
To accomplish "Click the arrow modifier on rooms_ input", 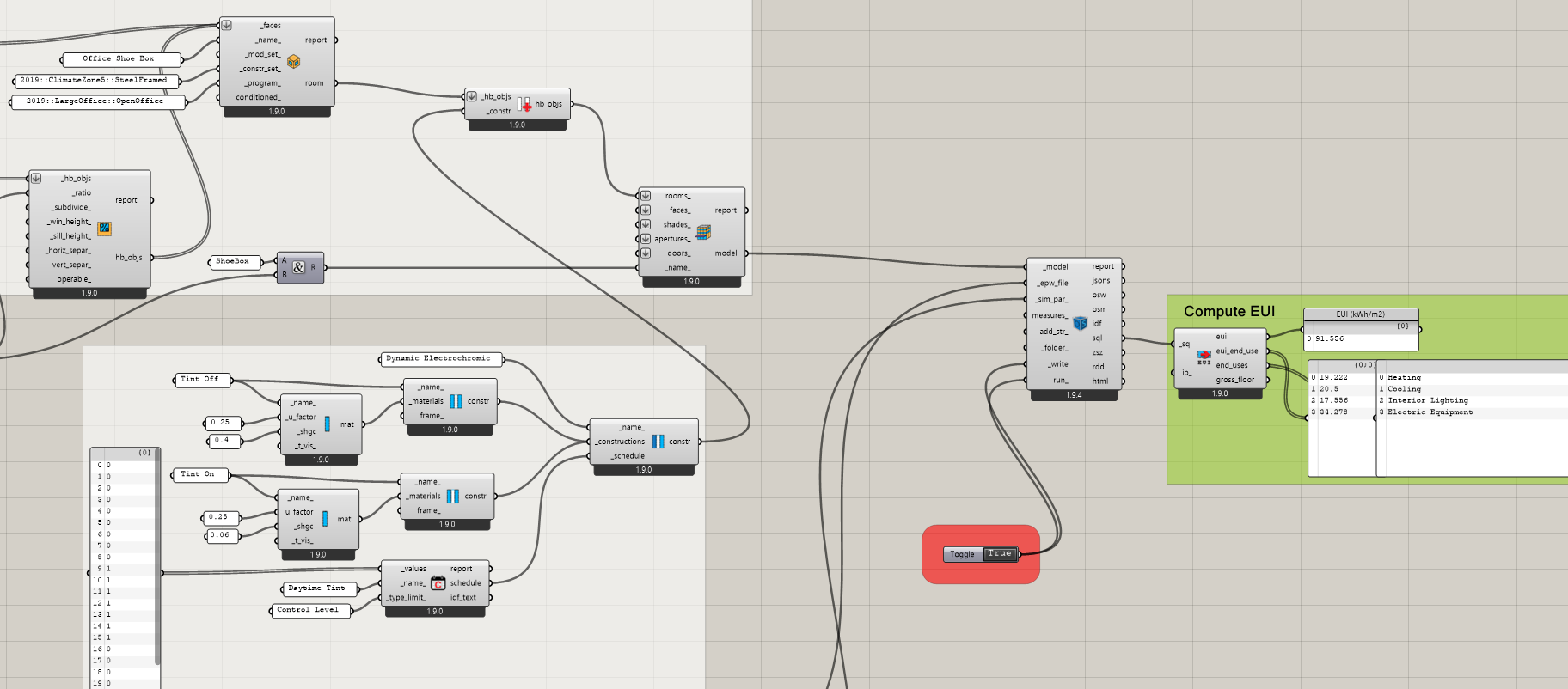I will [x=646, y=196].
